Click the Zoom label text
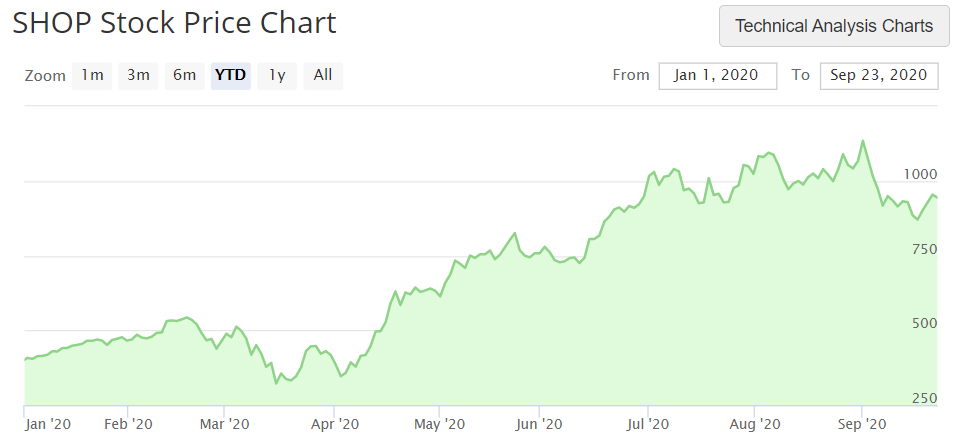Image resolution: width=964 pixels, height=446 pixels. click(x=45, y=76)
